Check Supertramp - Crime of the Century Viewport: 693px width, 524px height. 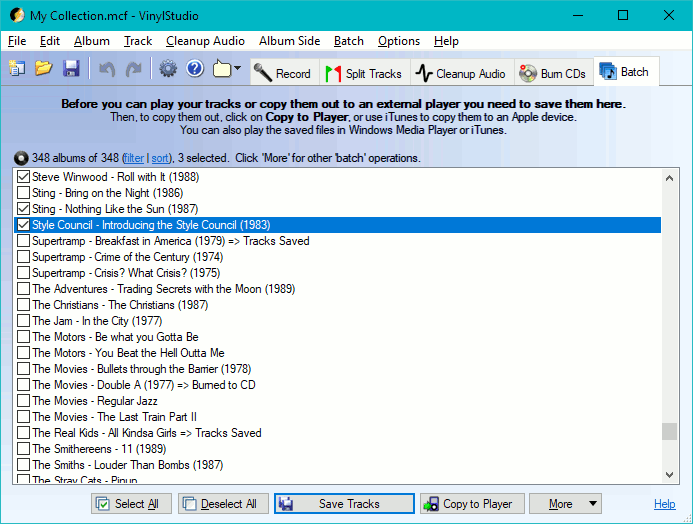[x=23, y=257]
